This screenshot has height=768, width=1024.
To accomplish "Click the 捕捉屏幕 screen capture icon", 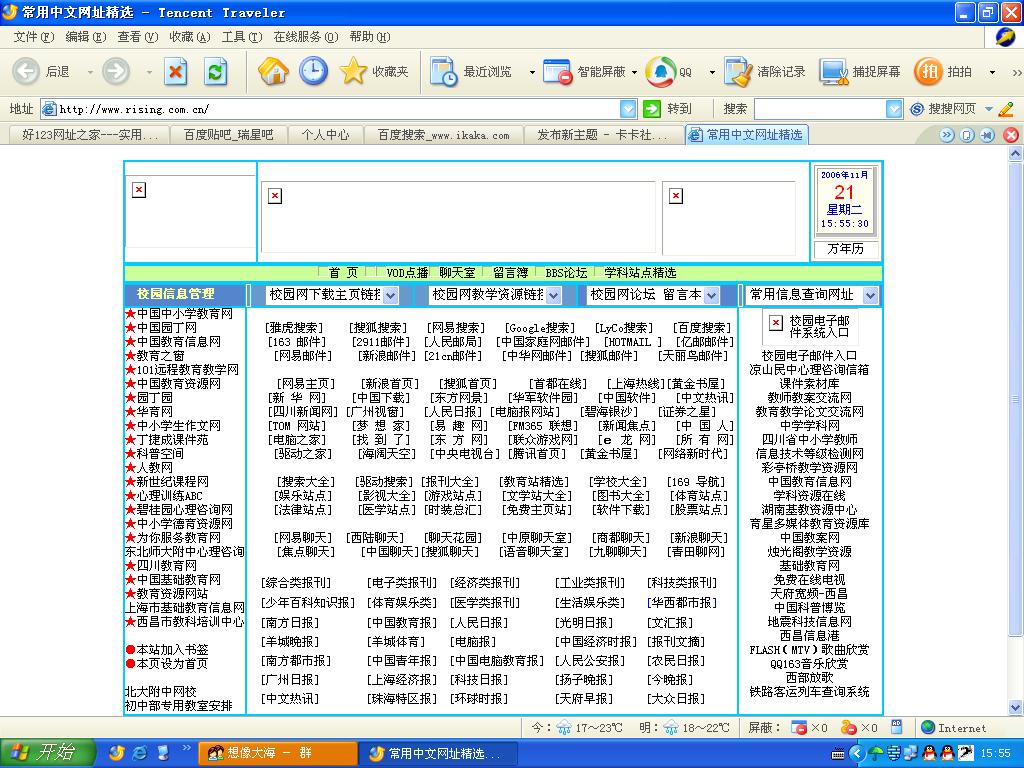I will 834,71.
